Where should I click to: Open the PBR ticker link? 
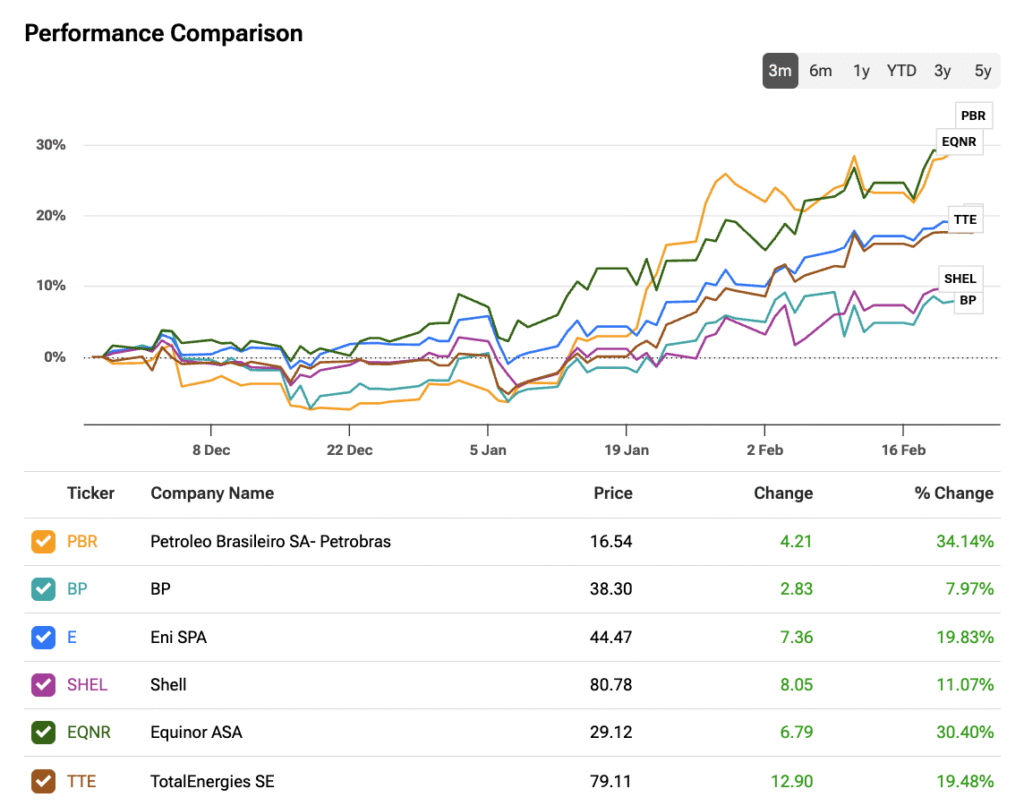click(x=82, y=542)
